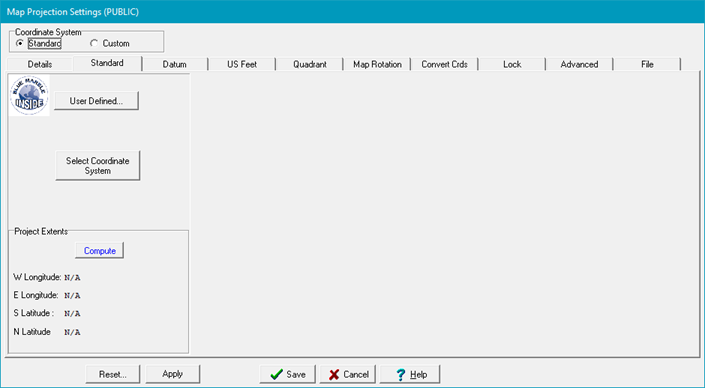This screenshot has width=705, height=388.
Task: Click the Select Coordinate System button
Action: coord(98,165)
